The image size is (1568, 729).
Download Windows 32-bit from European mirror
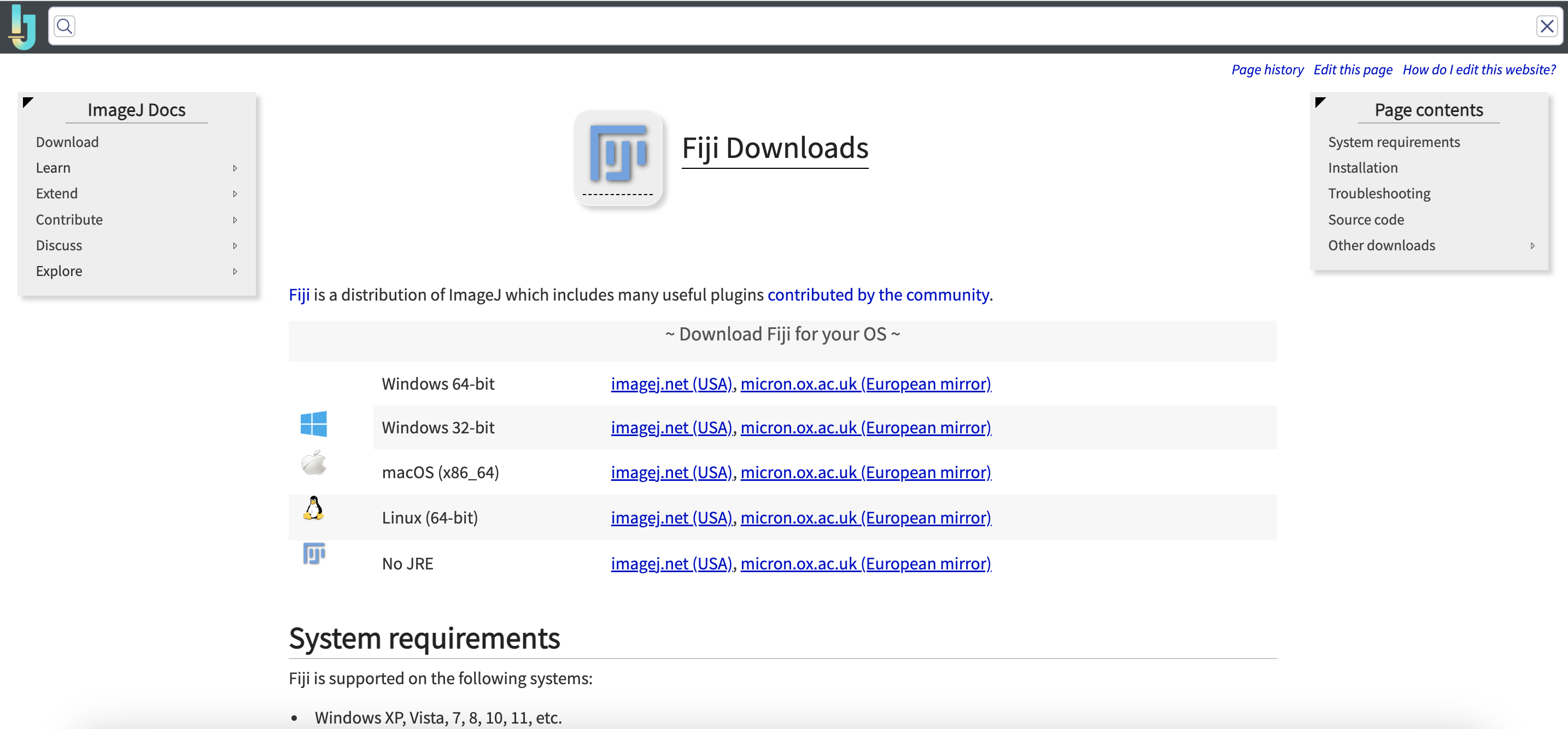(865, 428)
